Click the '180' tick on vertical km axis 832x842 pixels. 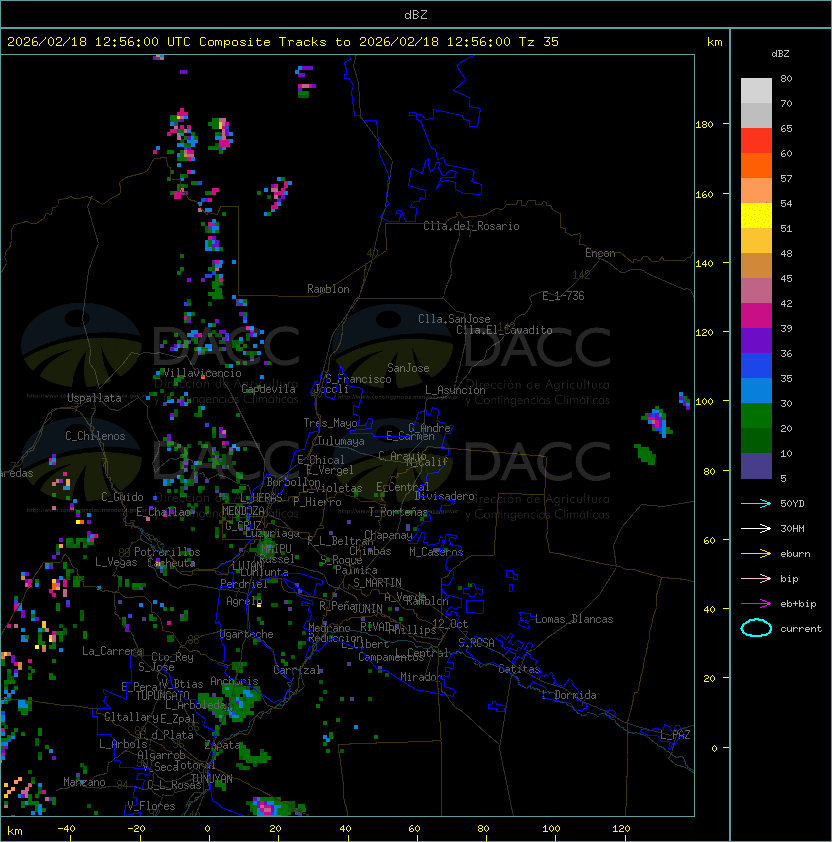[x=704, y=125]
